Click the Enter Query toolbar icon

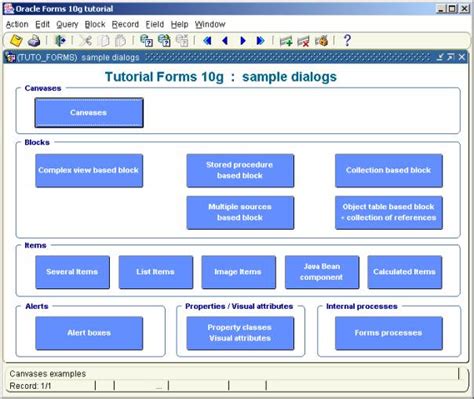tap(146, 41)
